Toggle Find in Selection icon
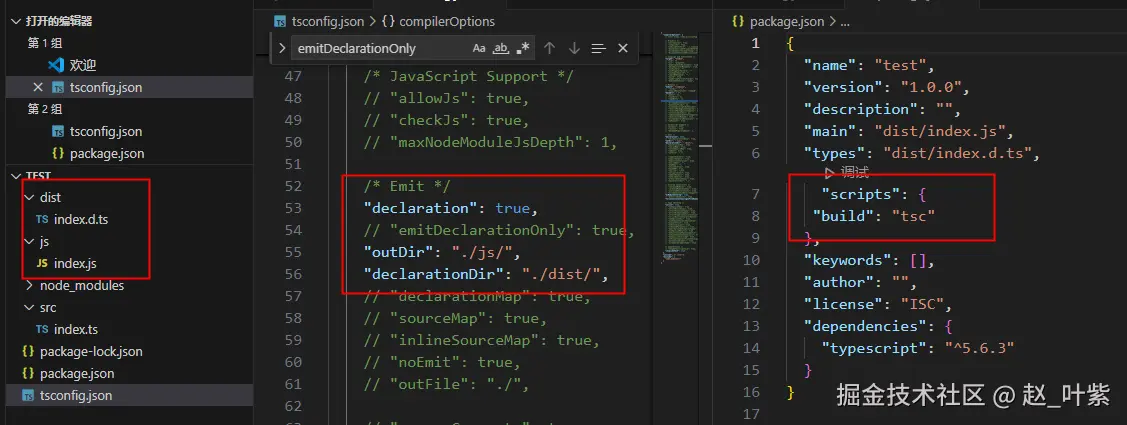 (x=599, y=48)
